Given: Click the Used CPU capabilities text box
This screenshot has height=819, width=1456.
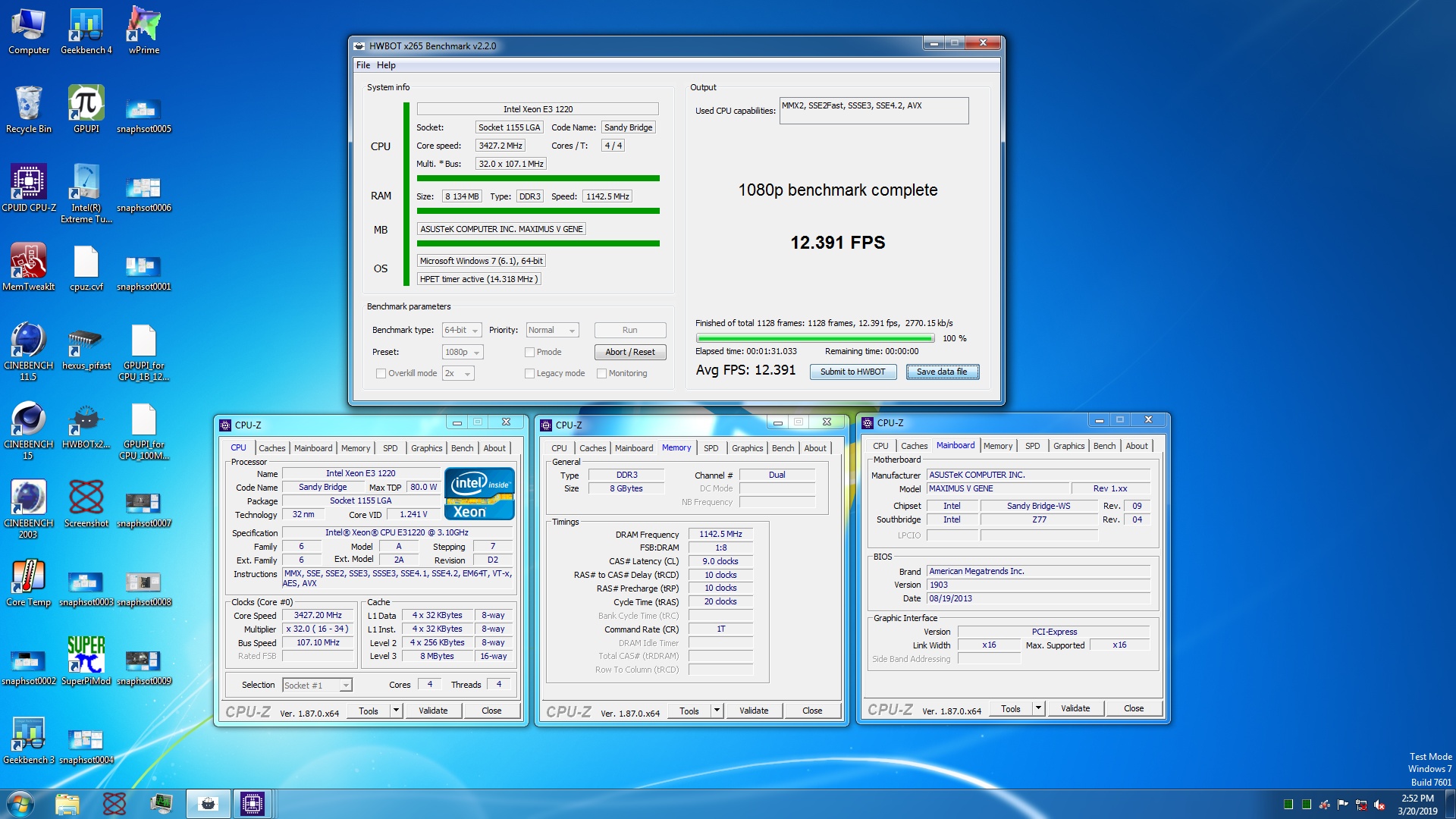Looking at the screenshot, I should point(874,111).
